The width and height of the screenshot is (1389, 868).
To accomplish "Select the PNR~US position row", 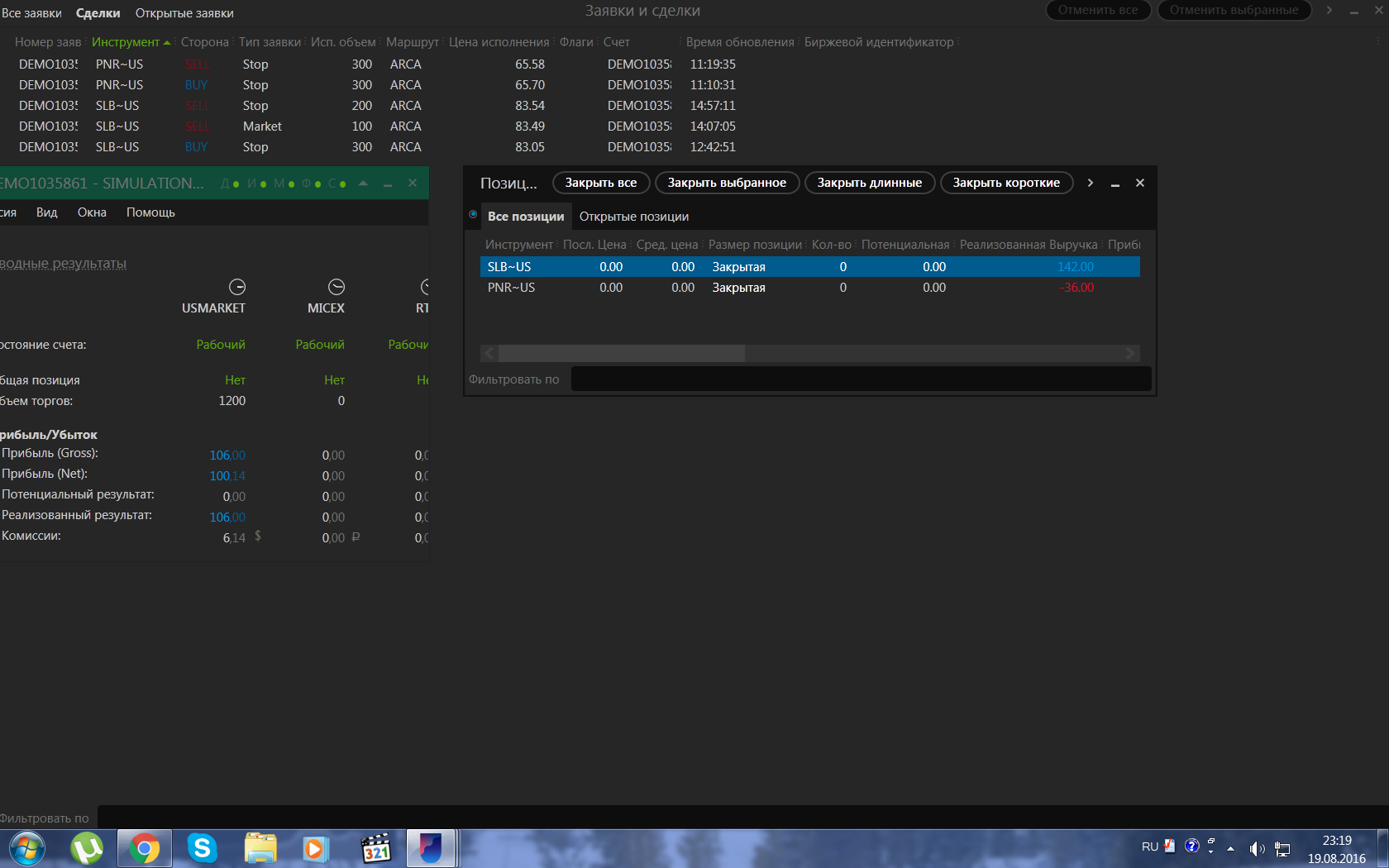I will (810, 288).
